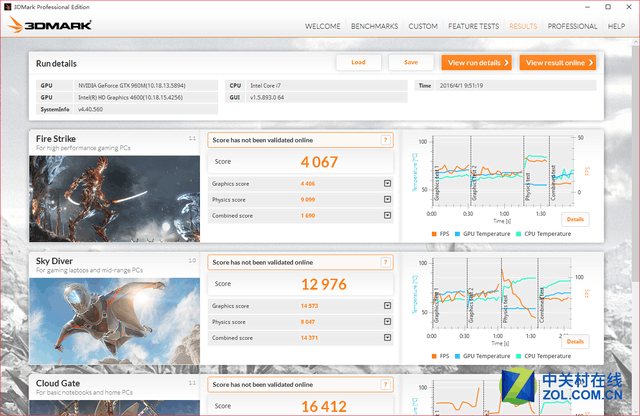Screen dimensions: 640x416
Task: Click the NVIDIA GeForce GTX 960M GPU field
Action: pos(146,85)
